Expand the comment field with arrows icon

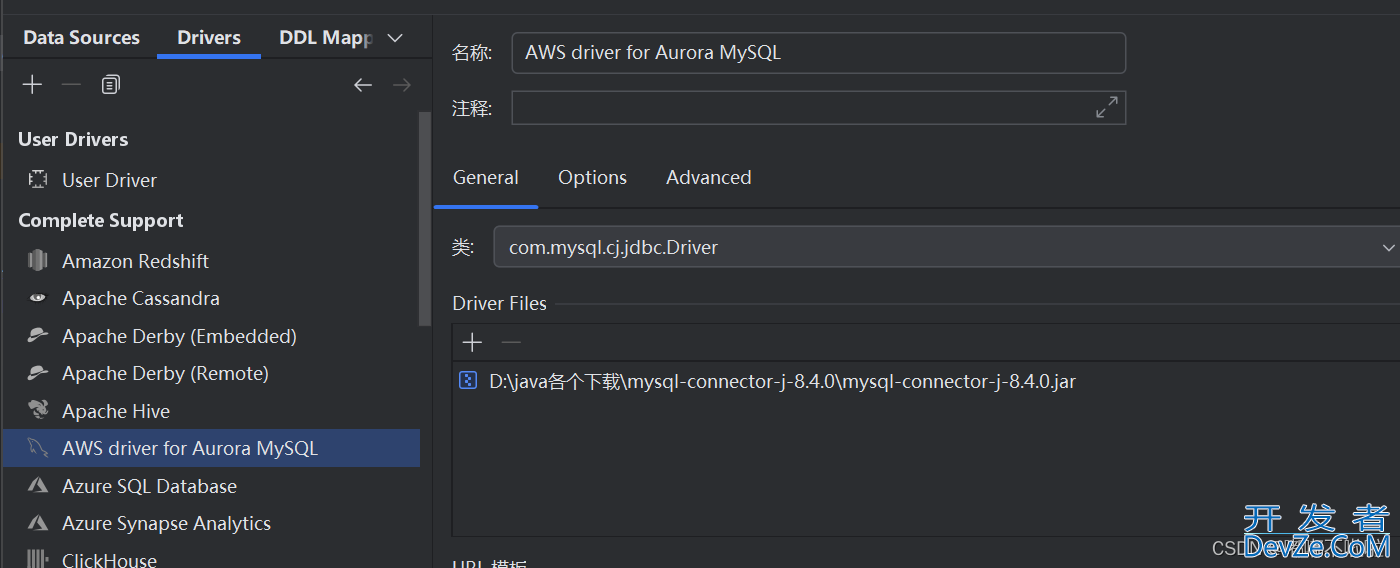pos(1107,108)
